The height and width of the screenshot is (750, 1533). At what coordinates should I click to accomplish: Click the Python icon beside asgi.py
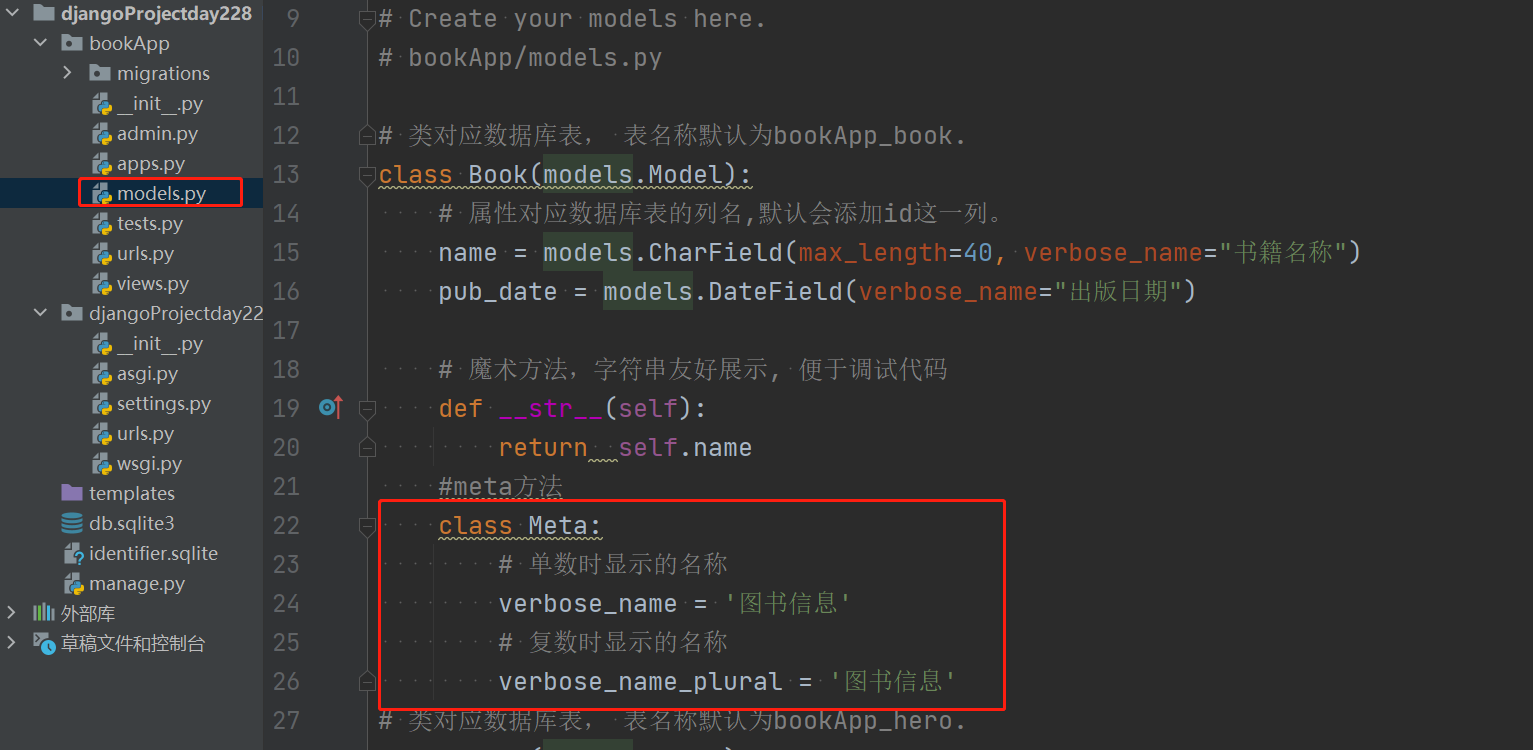point(101,374)
